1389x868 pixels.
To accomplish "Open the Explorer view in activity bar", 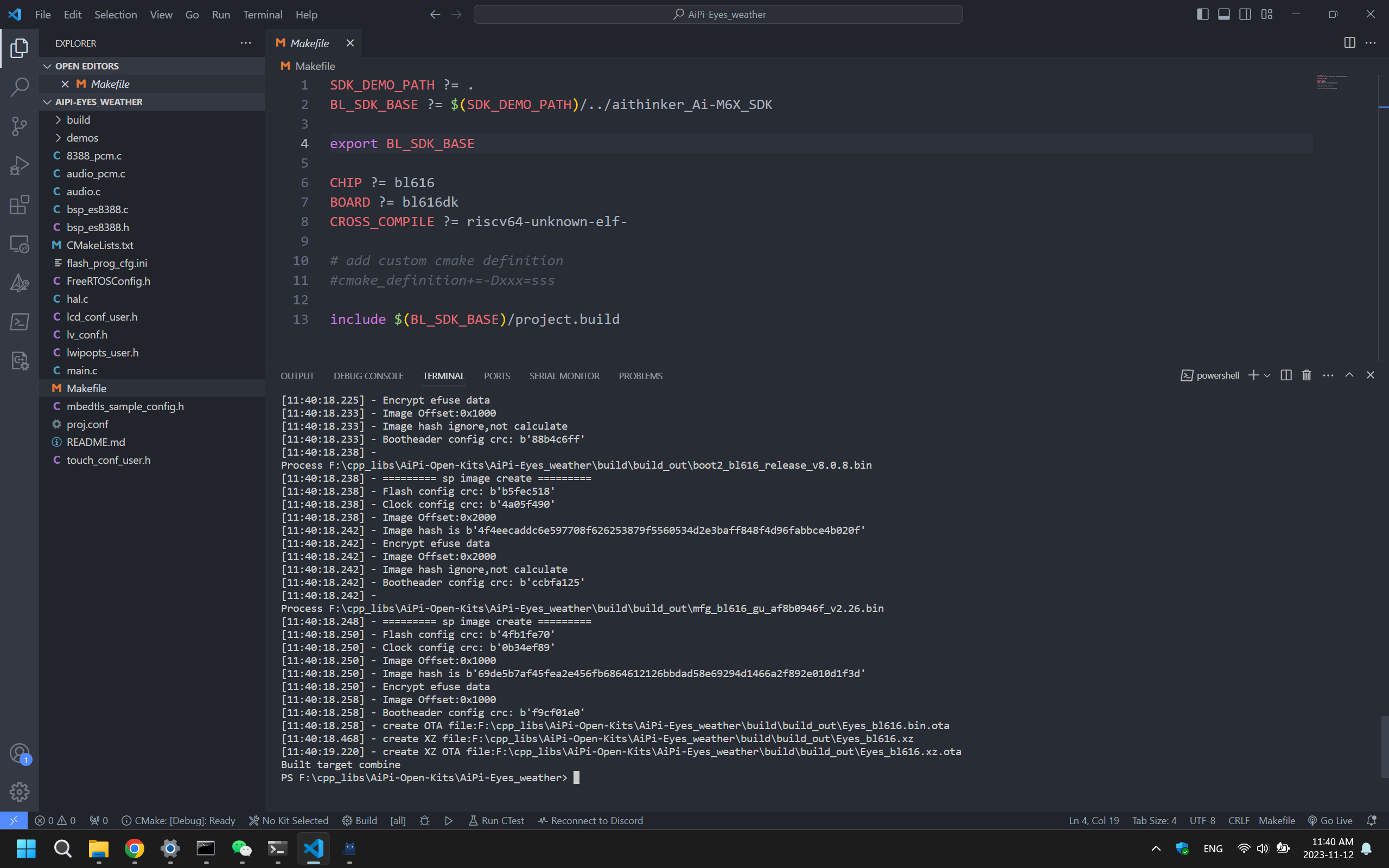I will point(20,48).
